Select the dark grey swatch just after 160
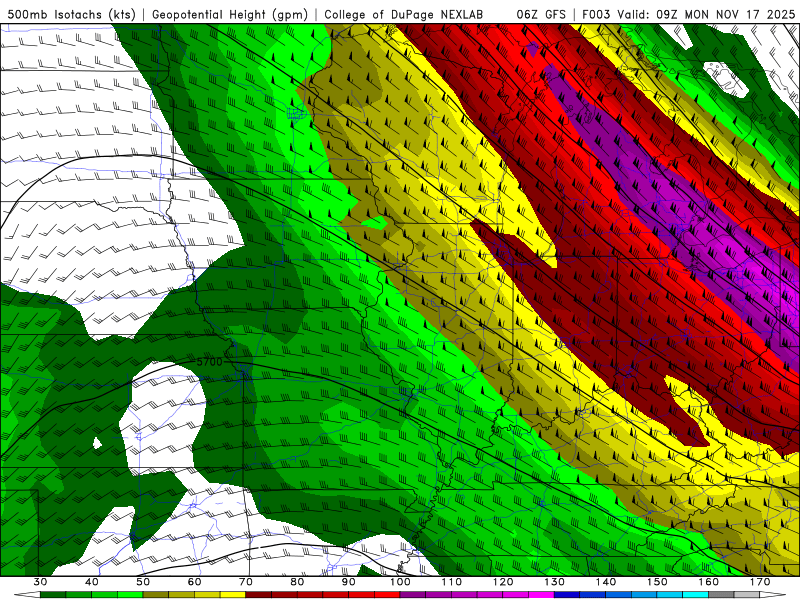Screen dimensions: 800x600 (721, 594)
